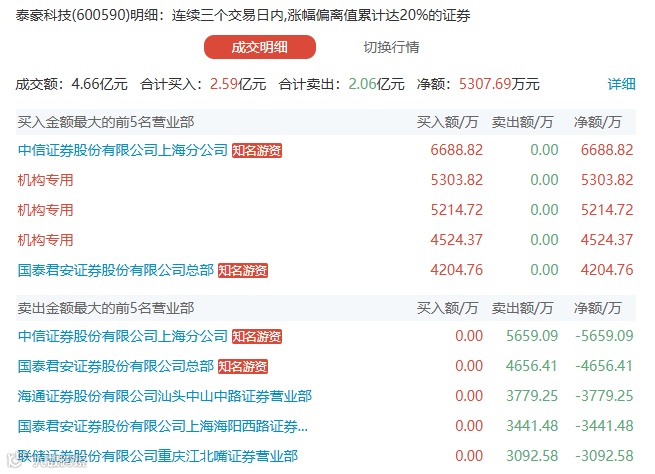Click the 卖出金额最大的前5名营业部 header
Screen dimensions: 655x474
click(106, 308)
